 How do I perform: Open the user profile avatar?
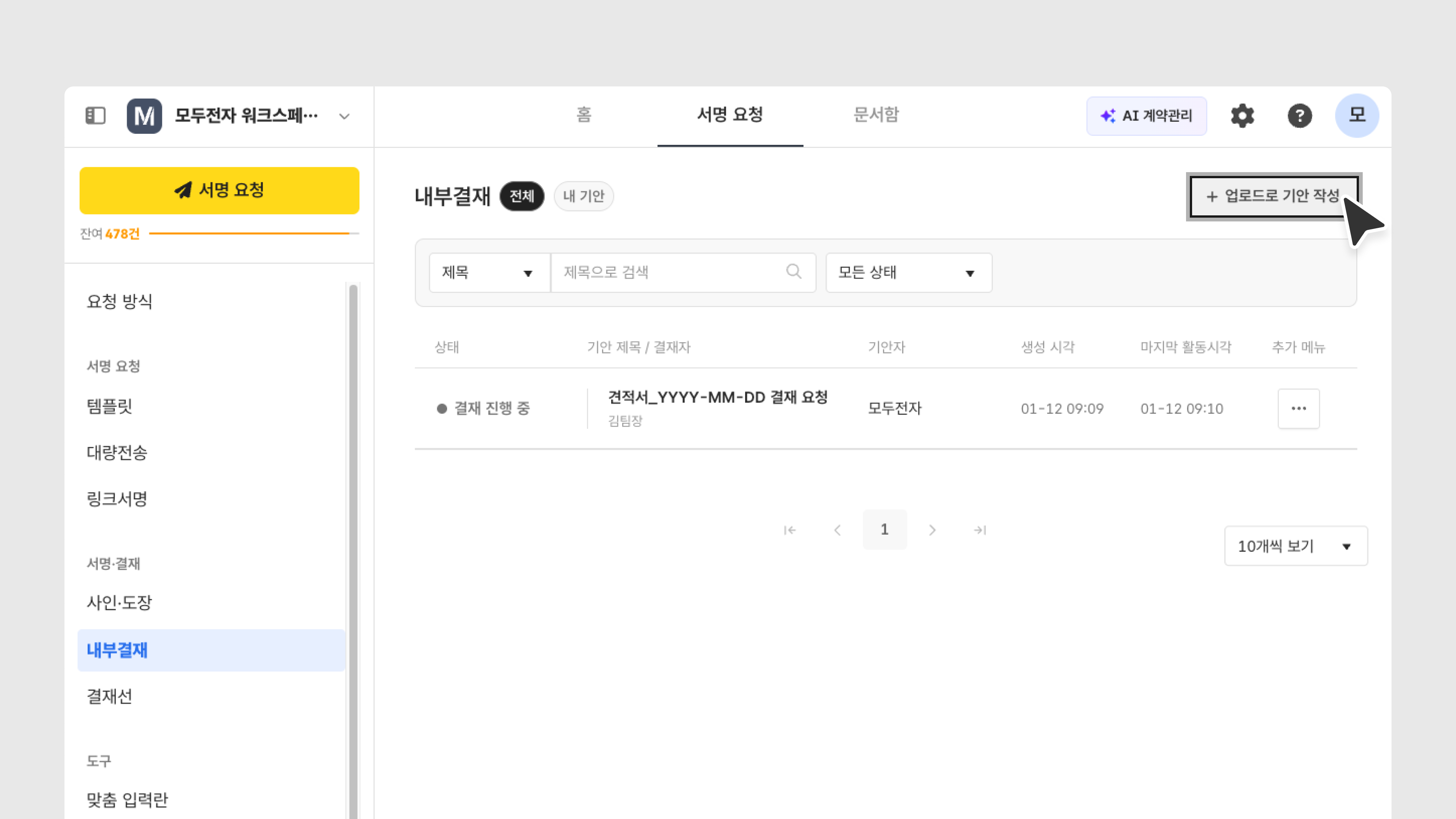[x=1357, y=116]
